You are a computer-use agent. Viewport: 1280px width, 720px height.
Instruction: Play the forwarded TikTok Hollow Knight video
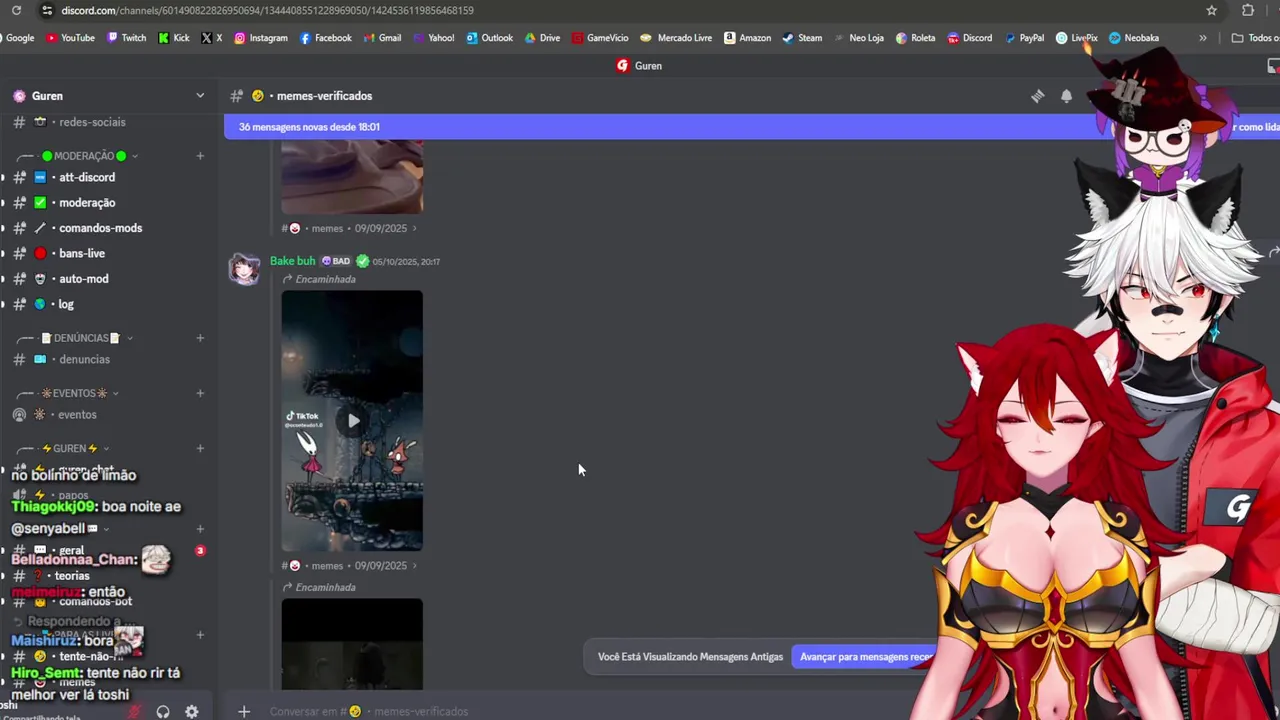point(352,421)
